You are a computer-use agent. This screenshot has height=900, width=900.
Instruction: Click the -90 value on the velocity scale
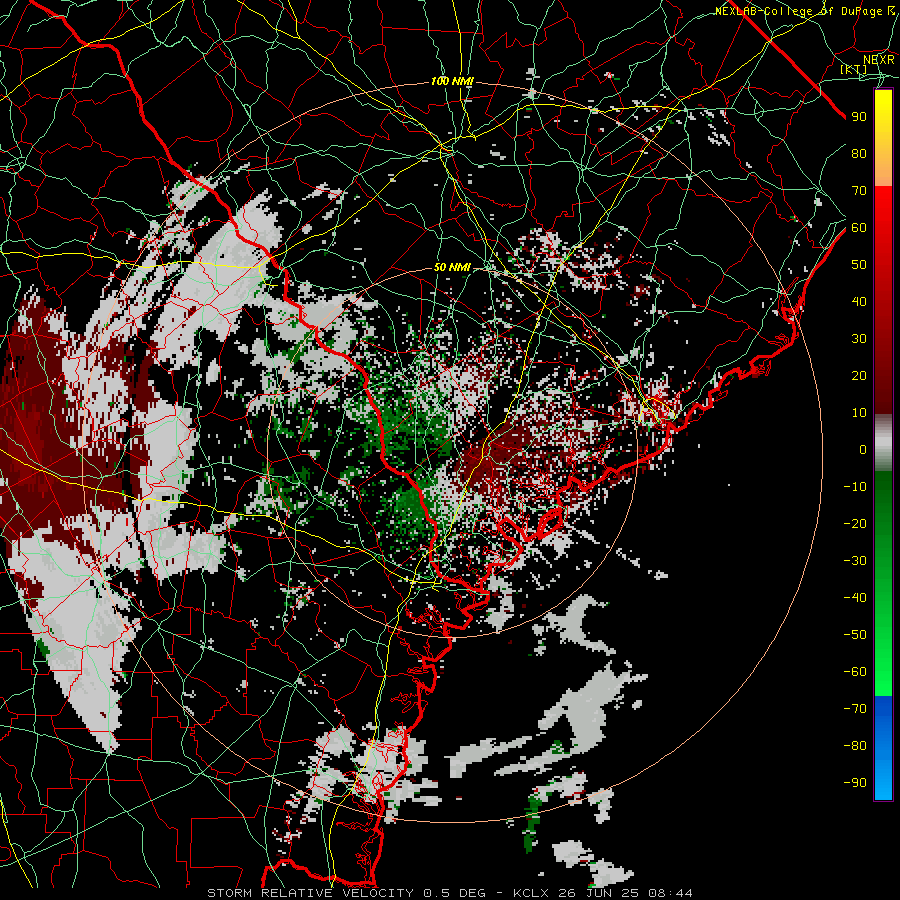point(855,783)
